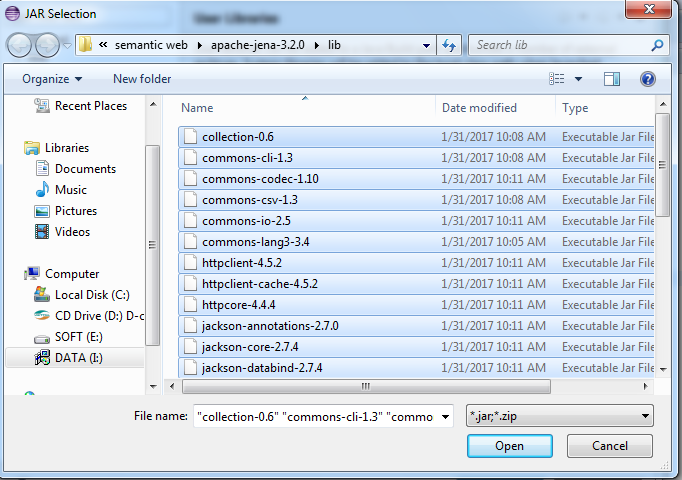Screen dimensions: 682x480
Task: Click the file list scroll down arrow
Action: pos(663,370)
